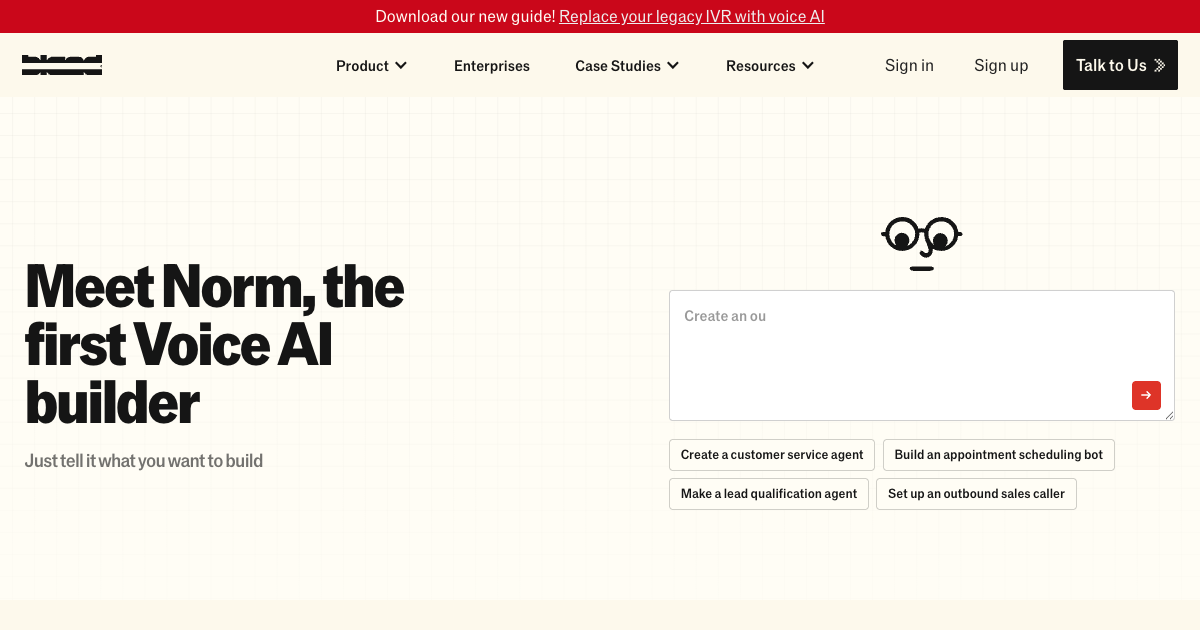
Task: Expand the Case Studies dropdown
Action: tap(627, 65)
